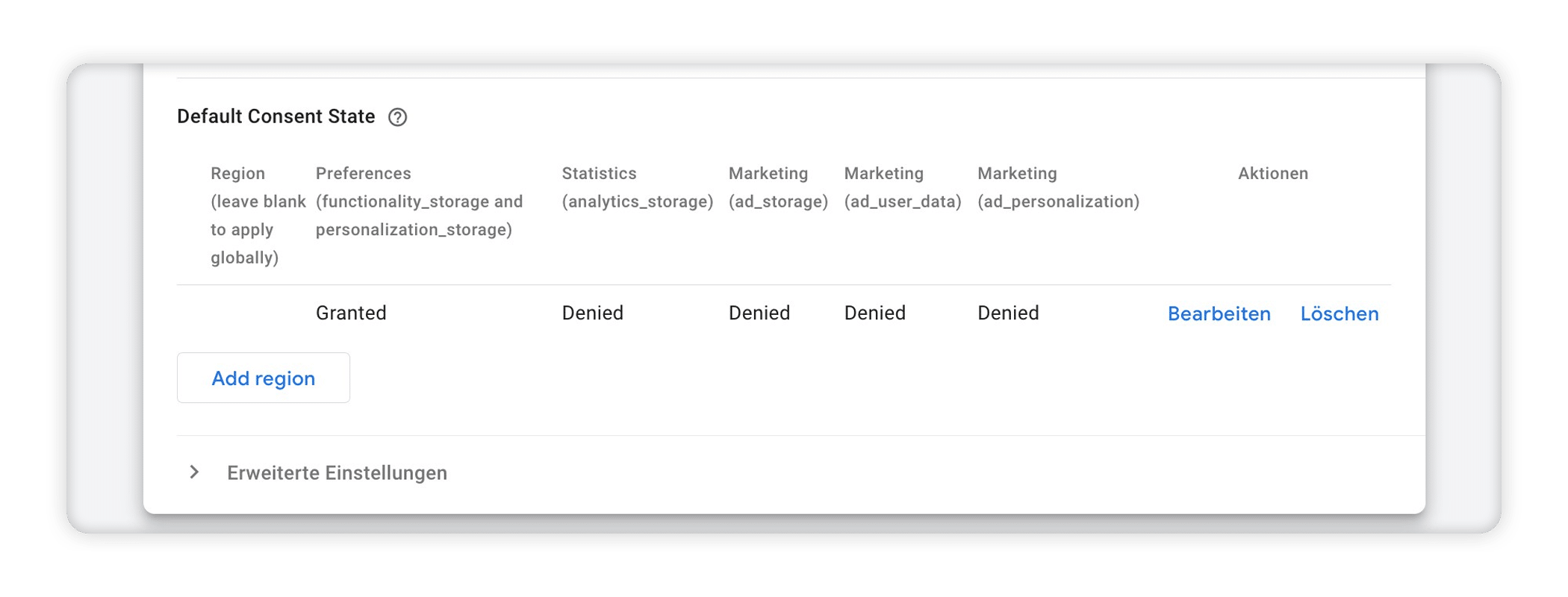The height and width of the screenshot is (597, 1568).
Task: Click the Bearbeiten link
Action: tap(1219, 313)
